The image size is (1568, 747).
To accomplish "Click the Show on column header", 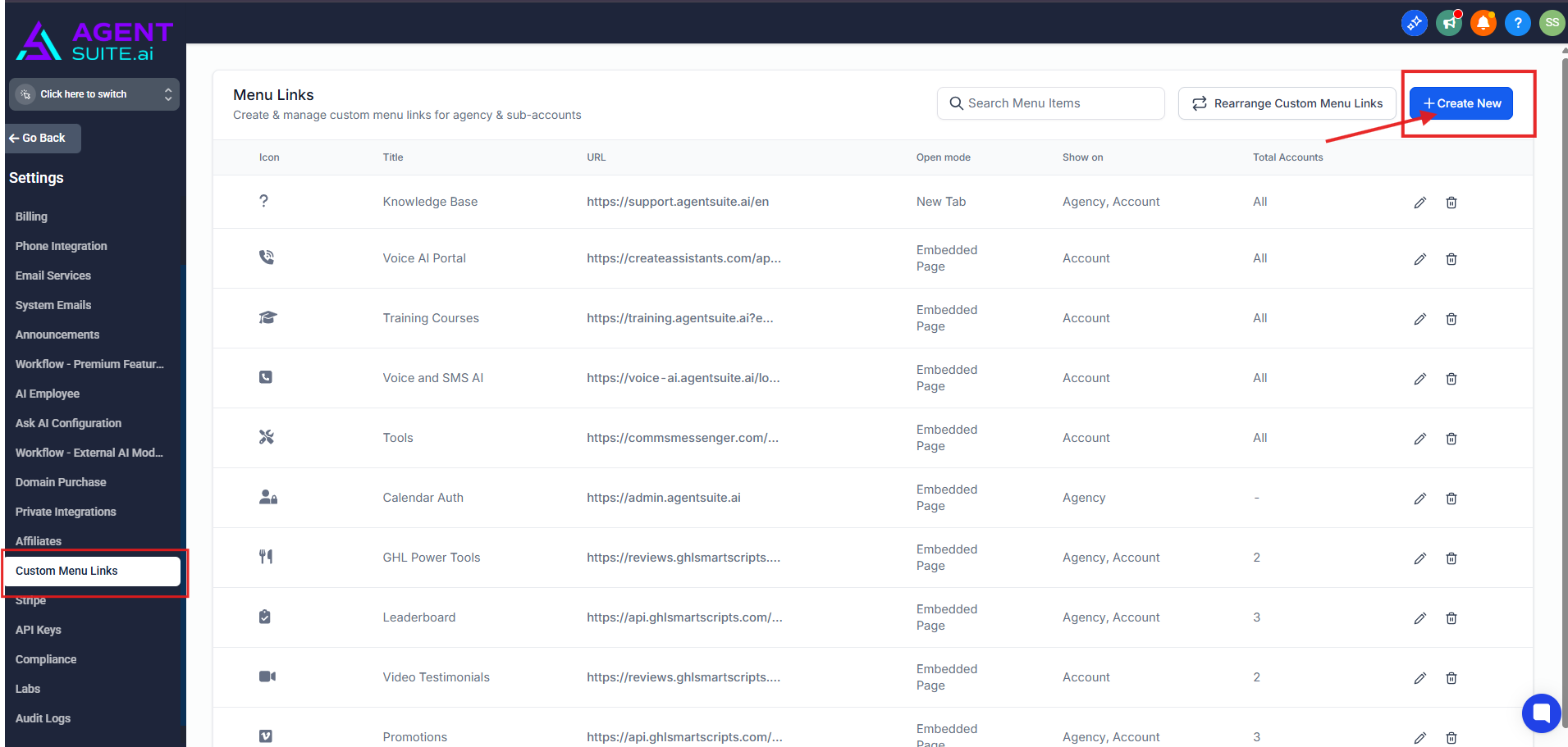I will 1083,157.
